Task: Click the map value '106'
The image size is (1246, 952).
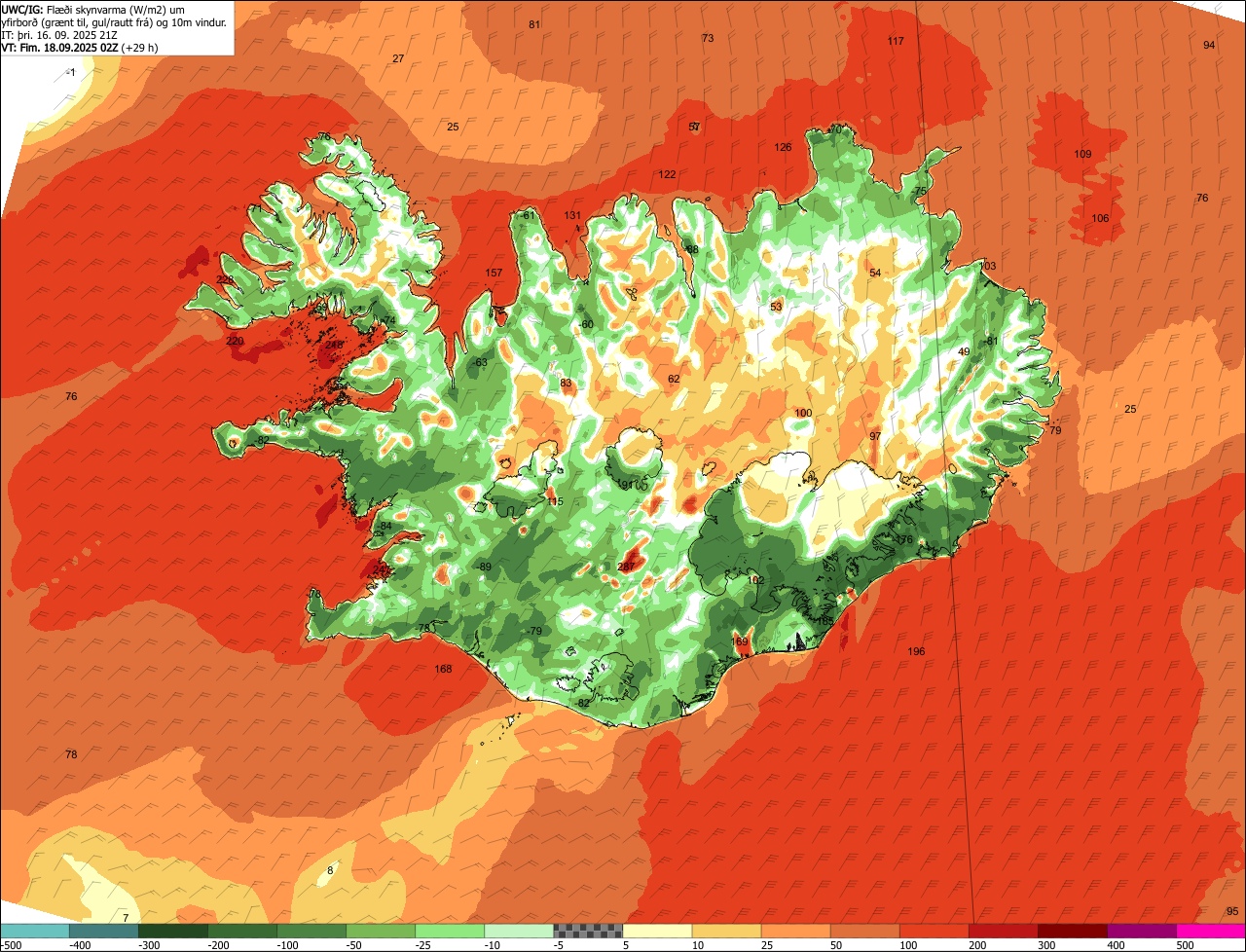Action: pyautogui.click(x=1100, y=218)
